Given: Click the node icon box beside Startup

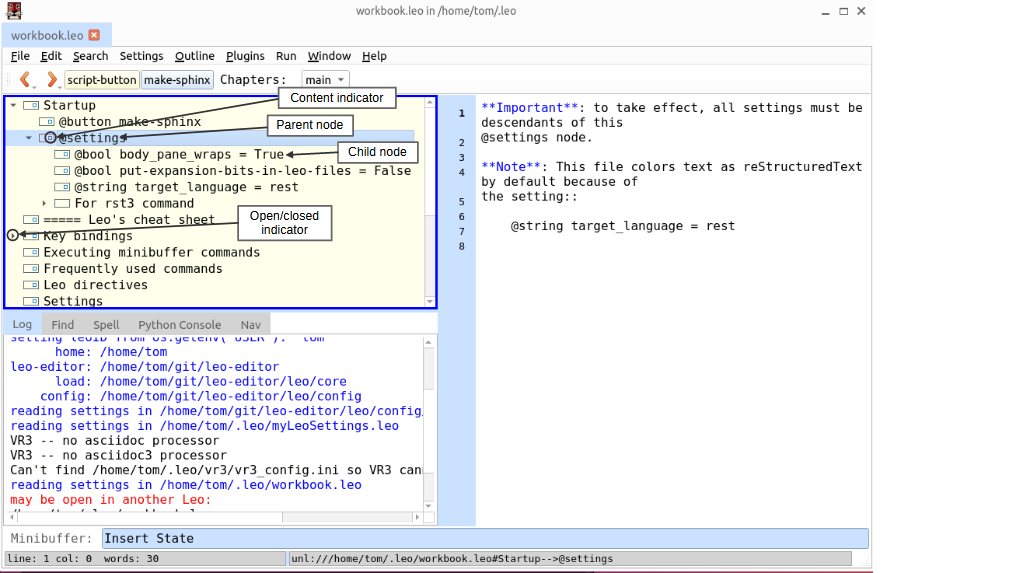Looking at the screenshot, I should point(31,105).
